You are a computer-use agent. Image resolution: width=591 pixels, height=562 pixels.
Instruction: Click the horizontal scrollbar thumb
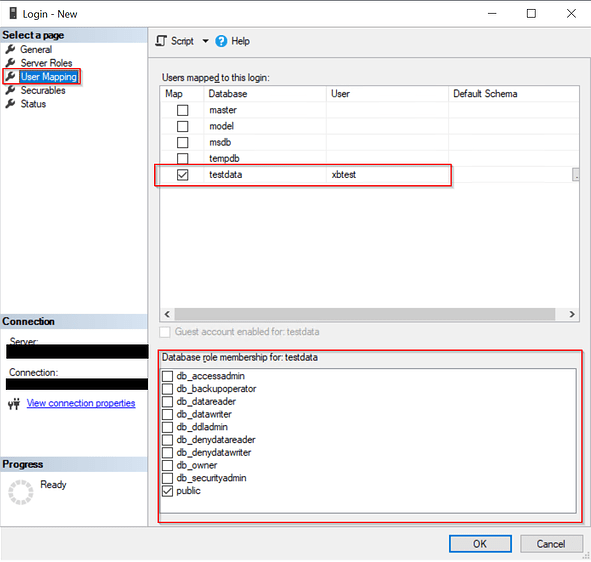tap(364, 314)
